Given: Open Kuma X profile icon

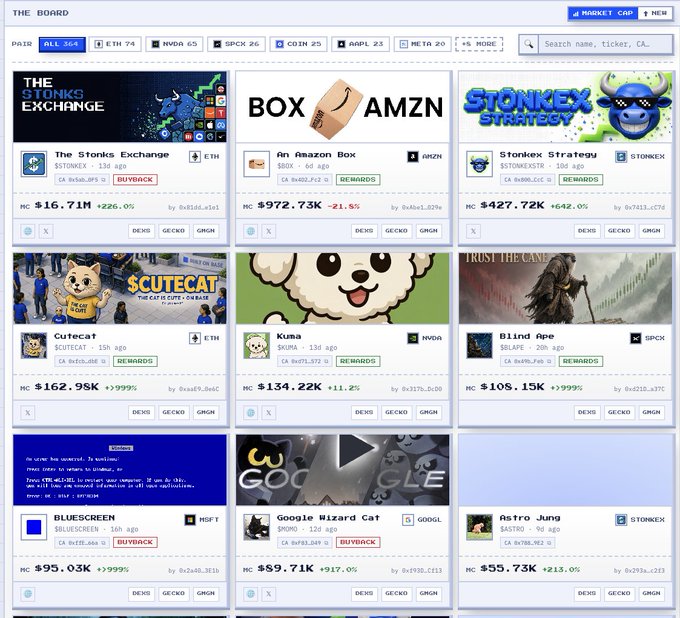Looking at the screenshot, I should (269, 412).
